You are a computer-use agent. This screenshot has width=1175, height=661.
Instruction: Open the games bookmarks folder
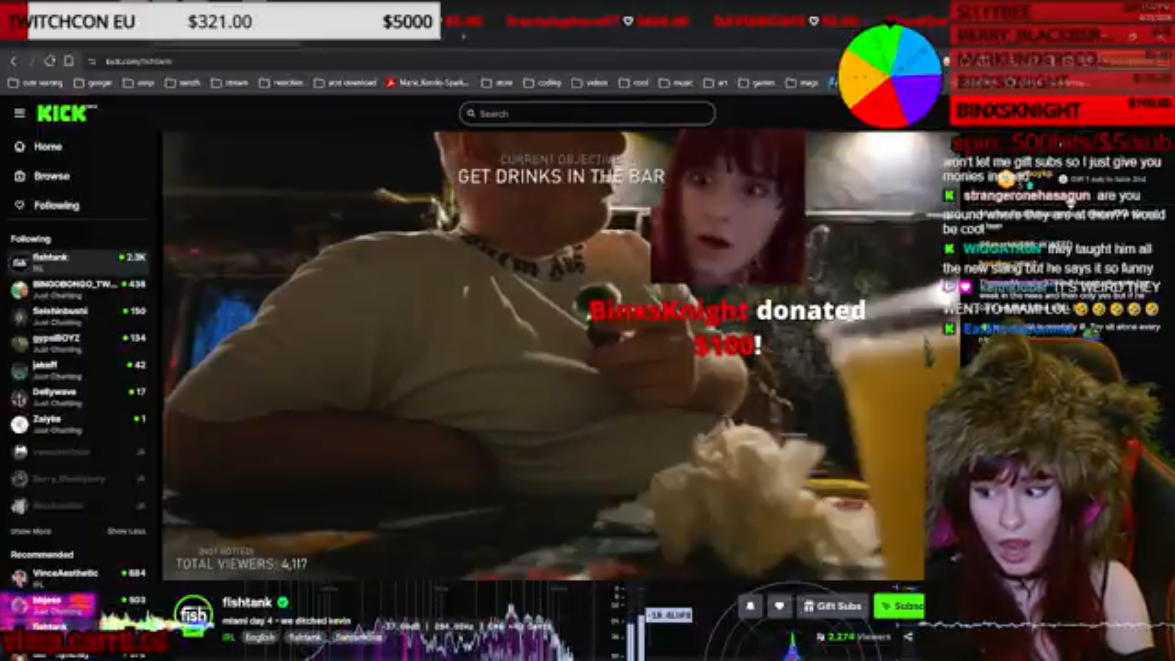[x=757, y=82]
